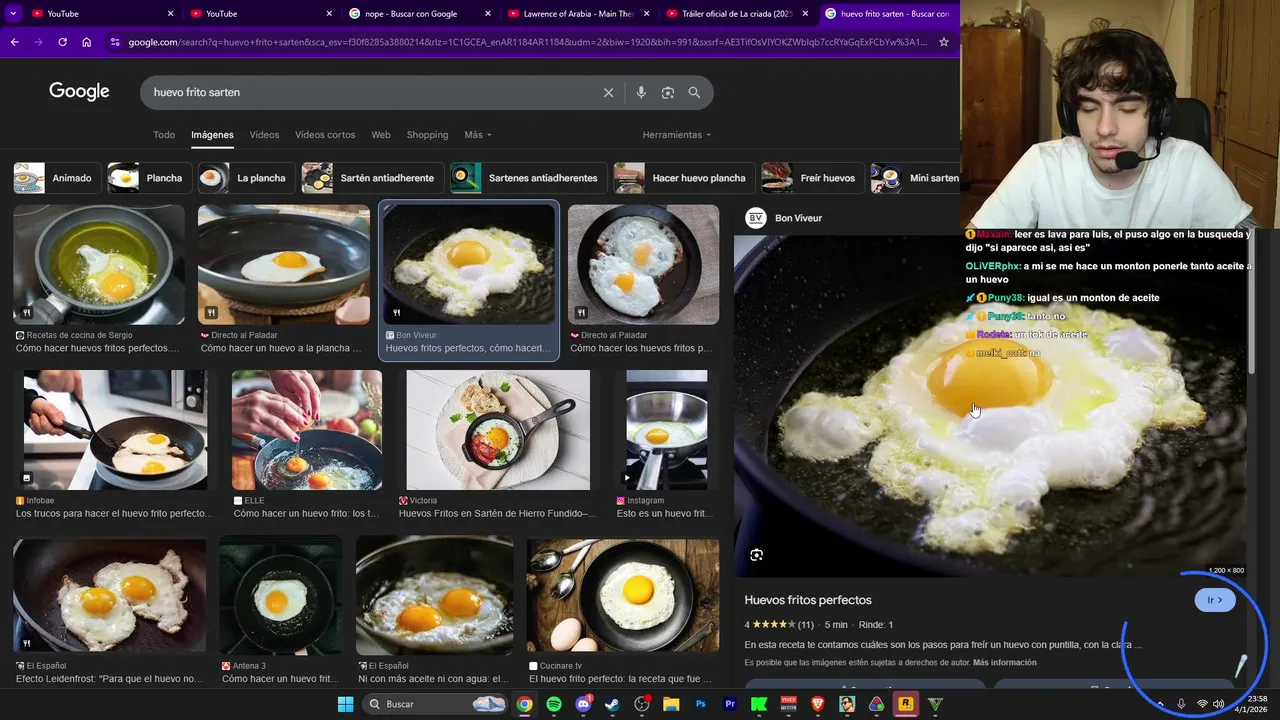Image resolution: width=1280 pixels, height=720 pixels.
Task: Open Antena 3 fried egg image
Action: [280, 596]
